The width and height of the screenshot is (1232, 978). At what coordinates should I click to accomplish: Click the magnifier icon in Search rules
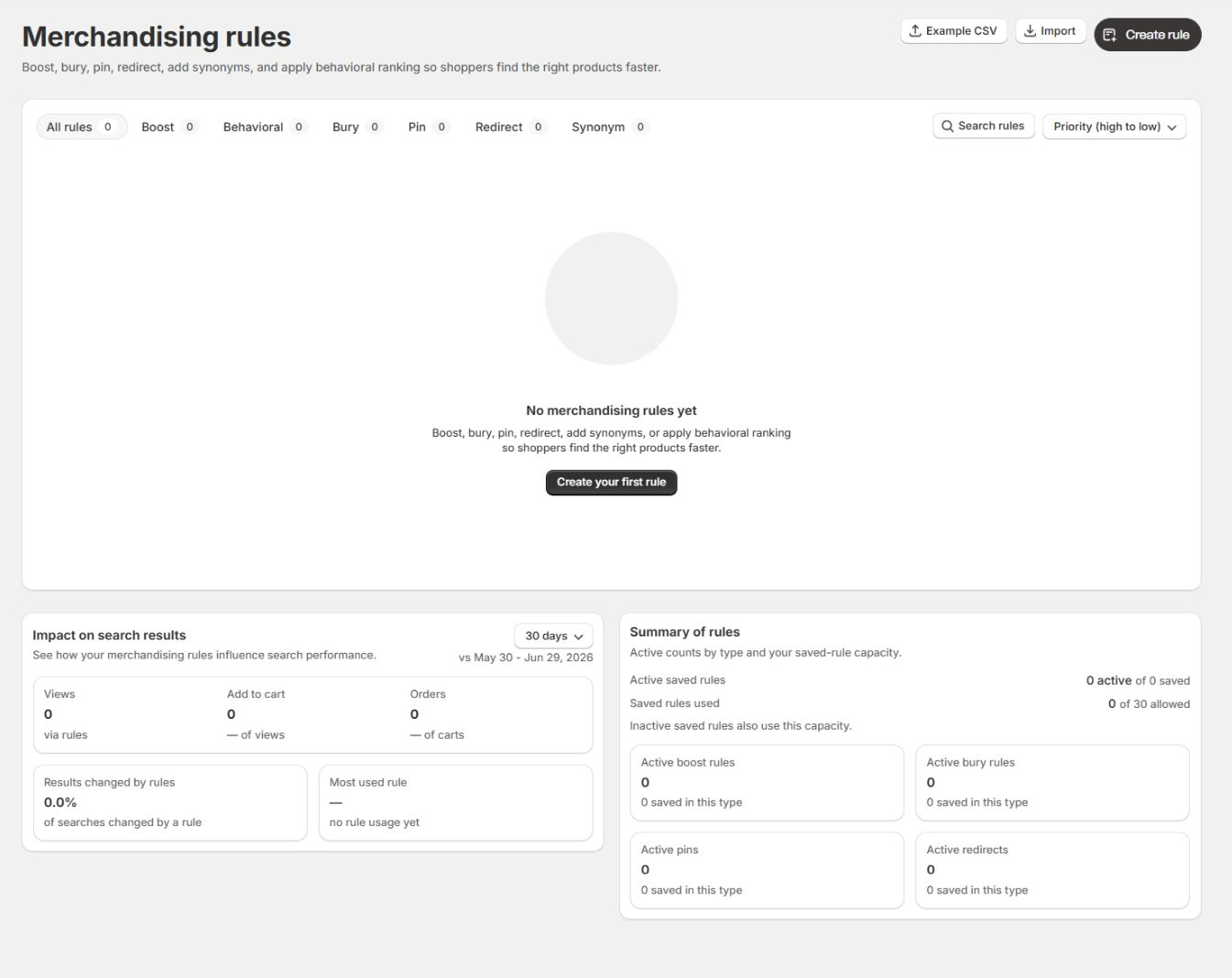click(x=947, y=126)
